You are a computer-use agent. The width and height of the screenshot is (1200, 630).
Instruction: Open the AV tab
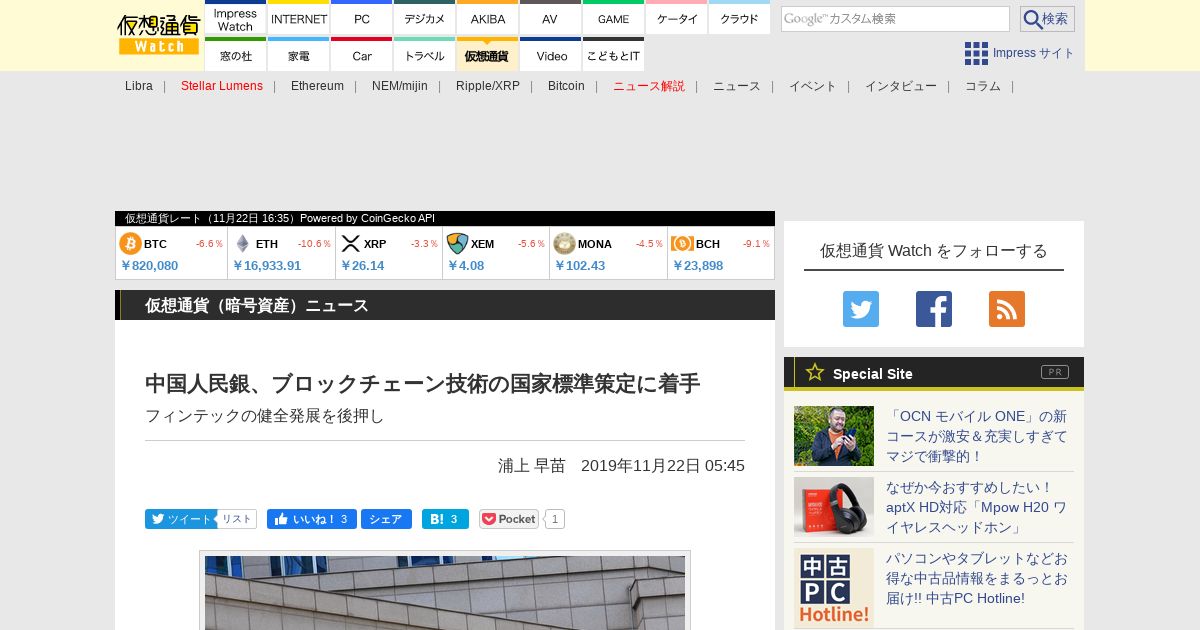[551, 19]
